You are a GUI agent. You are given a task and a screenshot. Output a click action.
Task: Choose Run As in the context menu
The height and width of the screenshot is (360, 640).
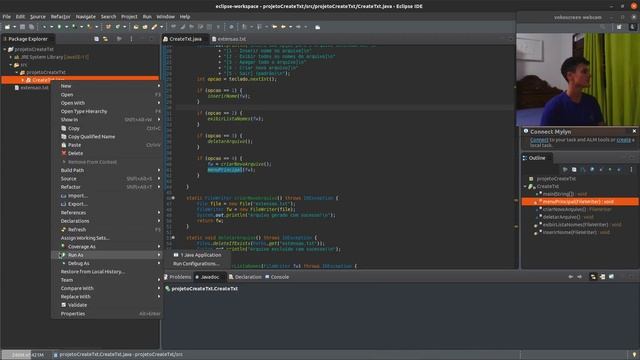(x=107, y=255)
